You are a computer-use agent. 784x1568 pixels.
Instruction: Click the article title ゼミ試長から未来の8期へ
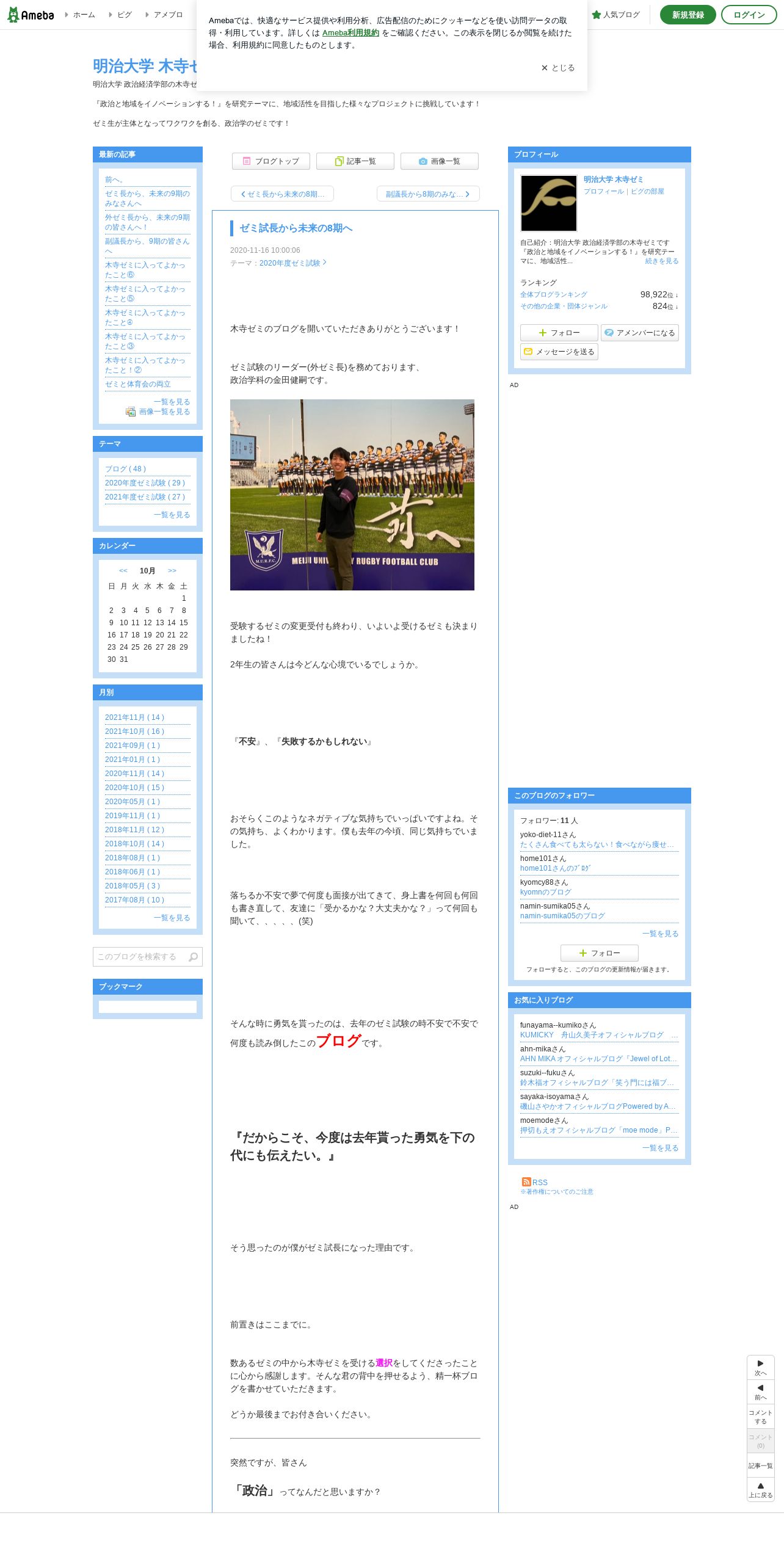pos(296,228)
